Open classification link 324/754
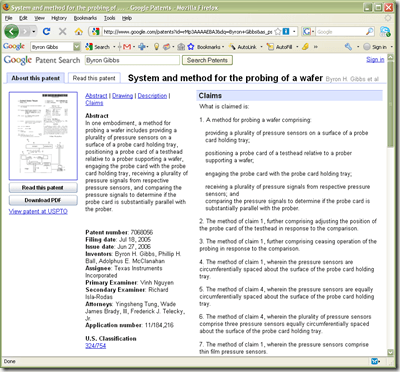 click(x=95, y=346)
